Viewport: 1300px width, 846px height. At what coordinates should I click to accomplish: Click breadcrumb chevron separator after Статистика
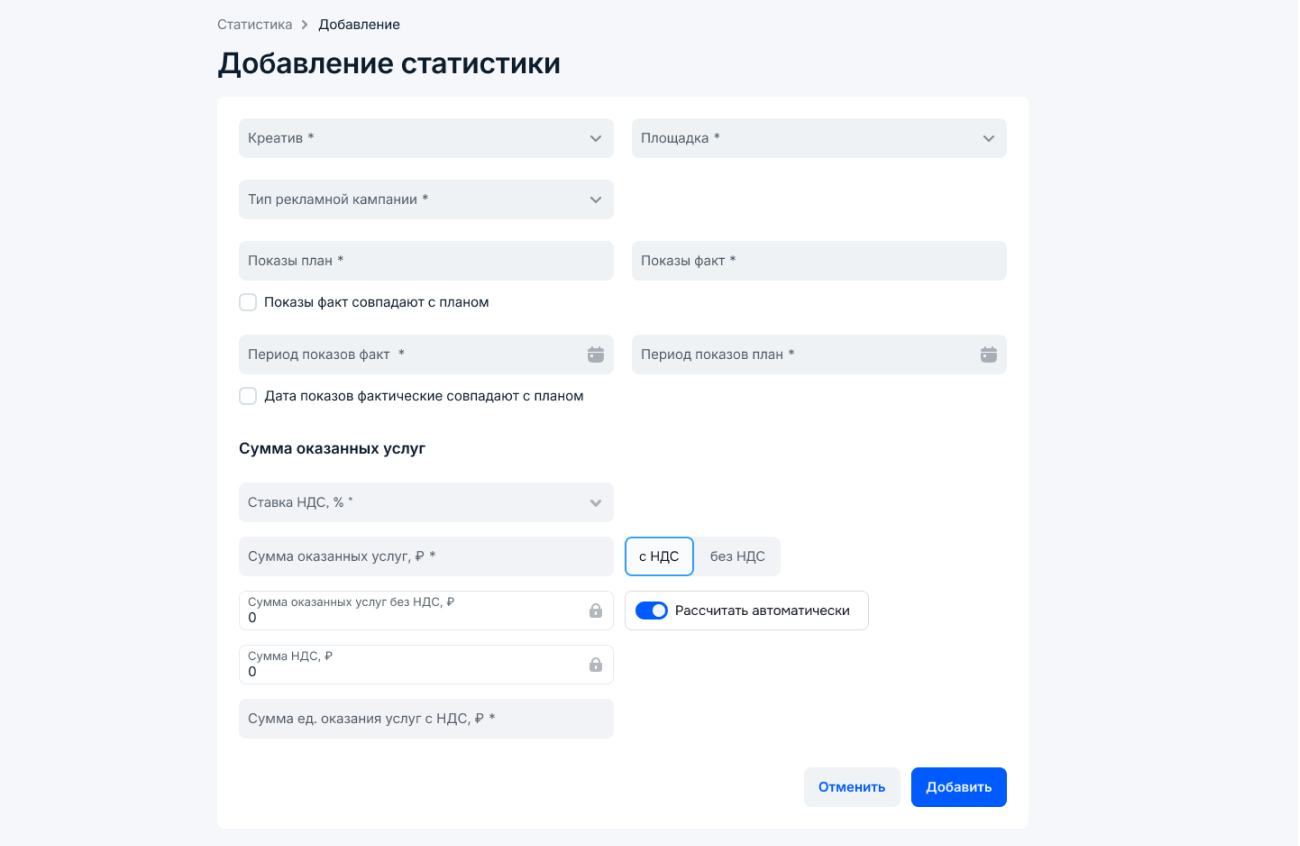(x=305, y=24)
